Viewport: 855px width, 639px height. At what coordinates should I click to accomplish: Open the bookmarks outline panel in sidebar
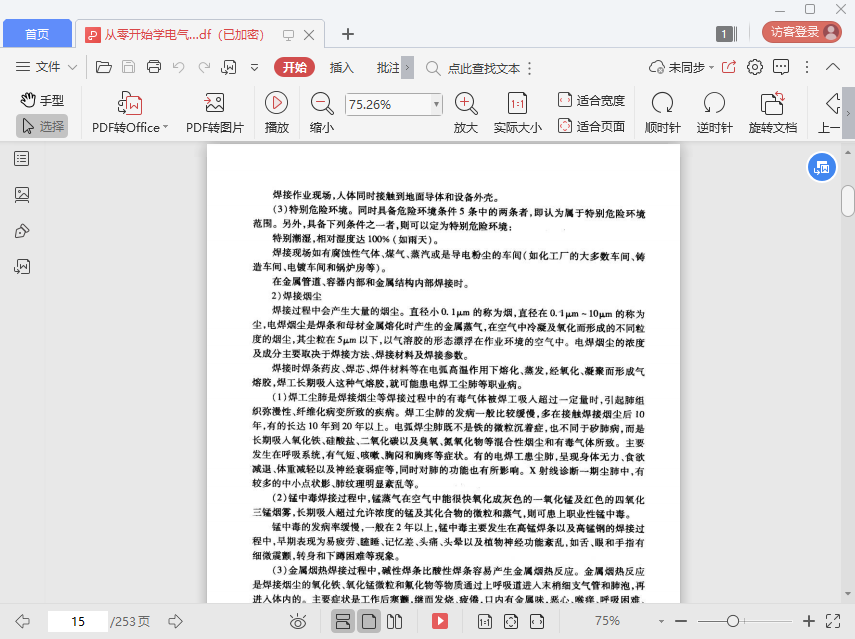(x=22, y=159)
